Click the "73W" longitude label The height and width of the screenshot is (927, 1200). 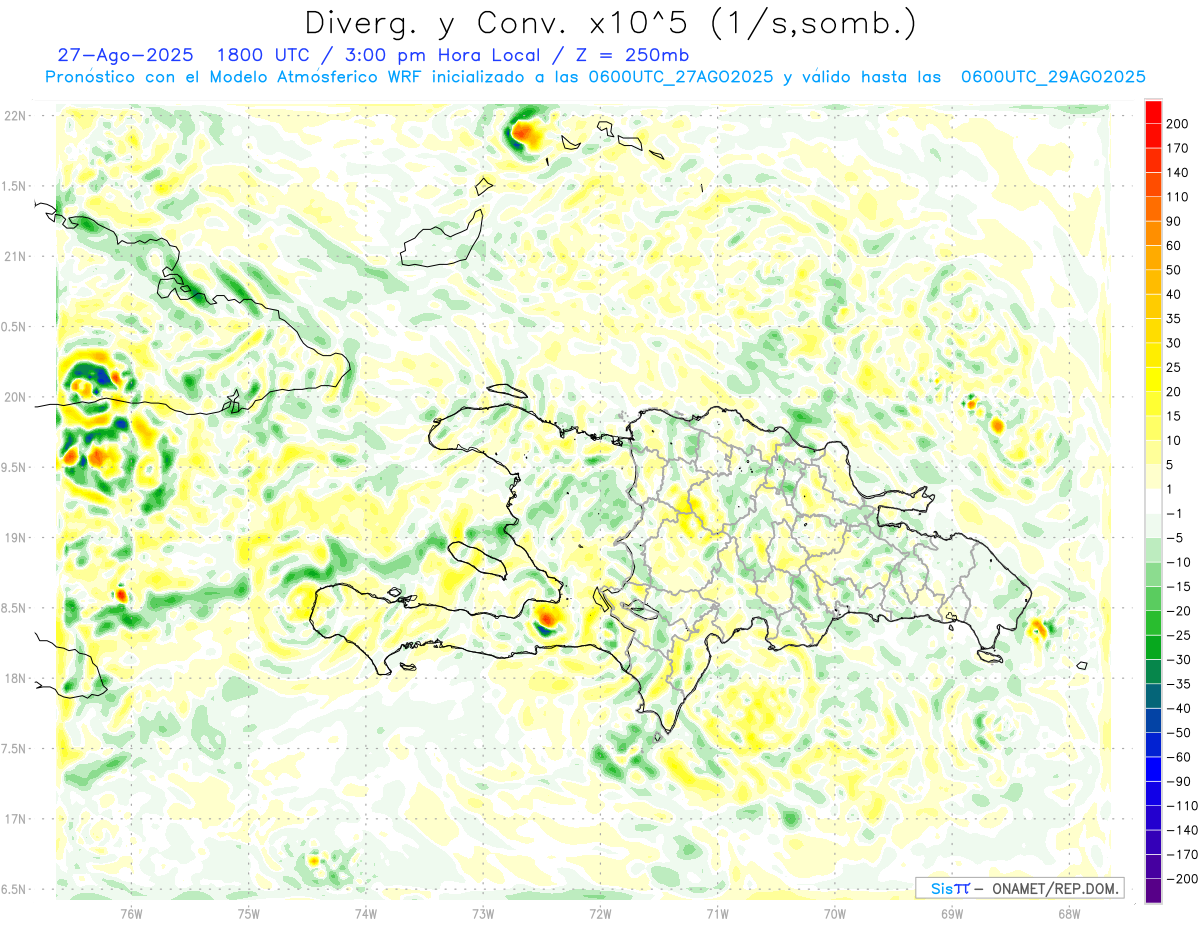(x=483, y=913)
